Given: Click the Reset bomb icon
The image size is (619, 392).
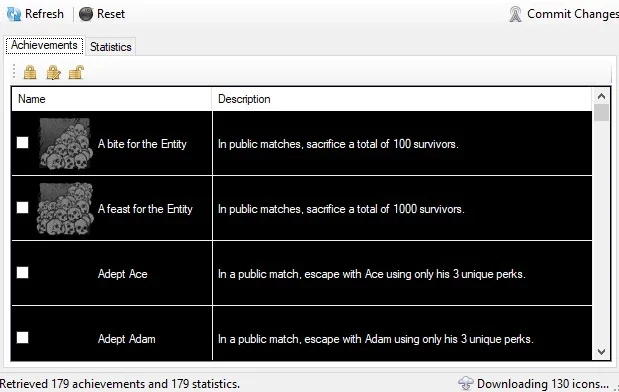Looking at the screenshot, I should [86, 14].
